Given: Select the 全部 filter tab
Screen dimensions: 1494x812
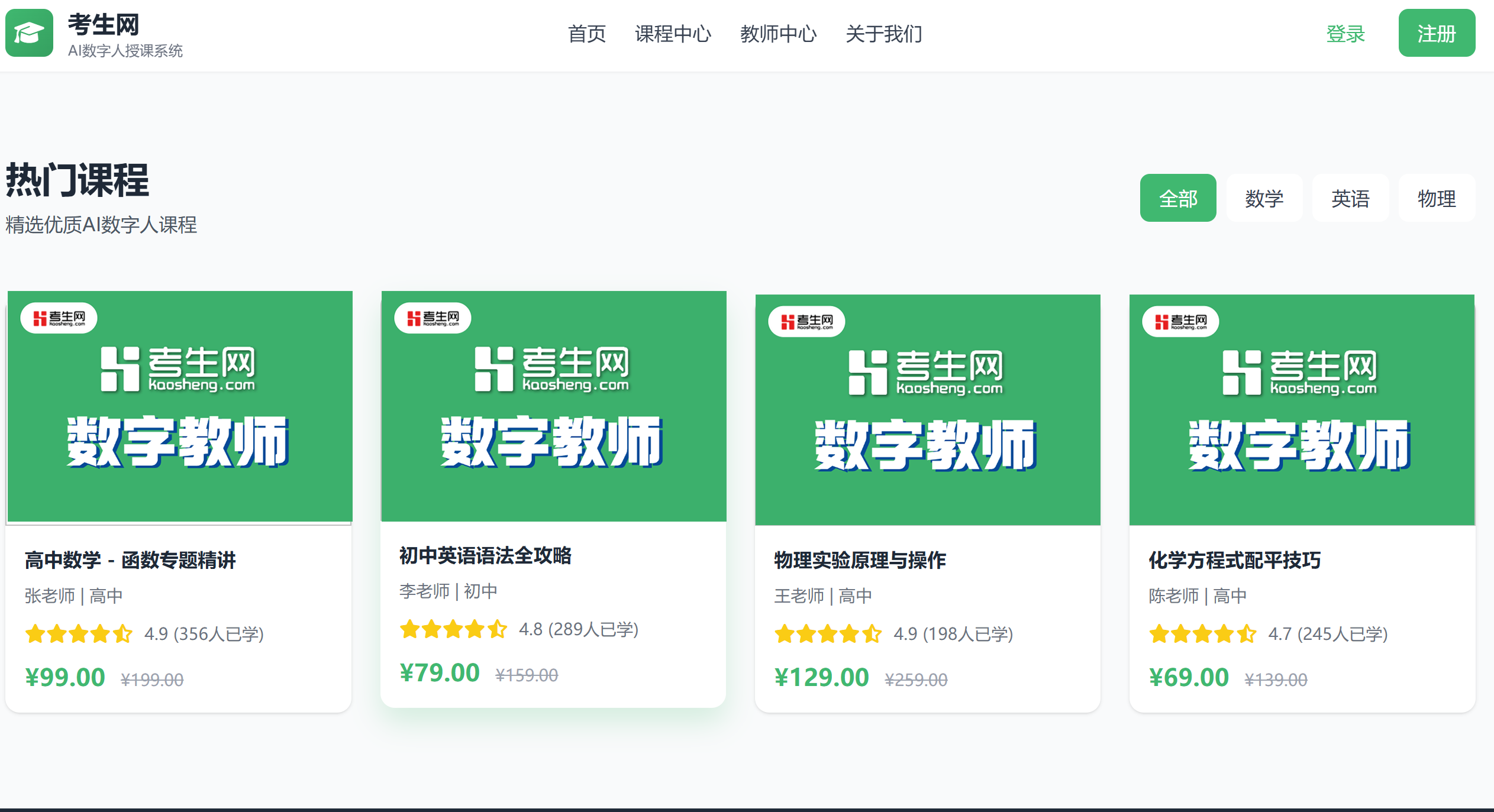Looking at the screenshot, I should click(x=1178, y=198).
